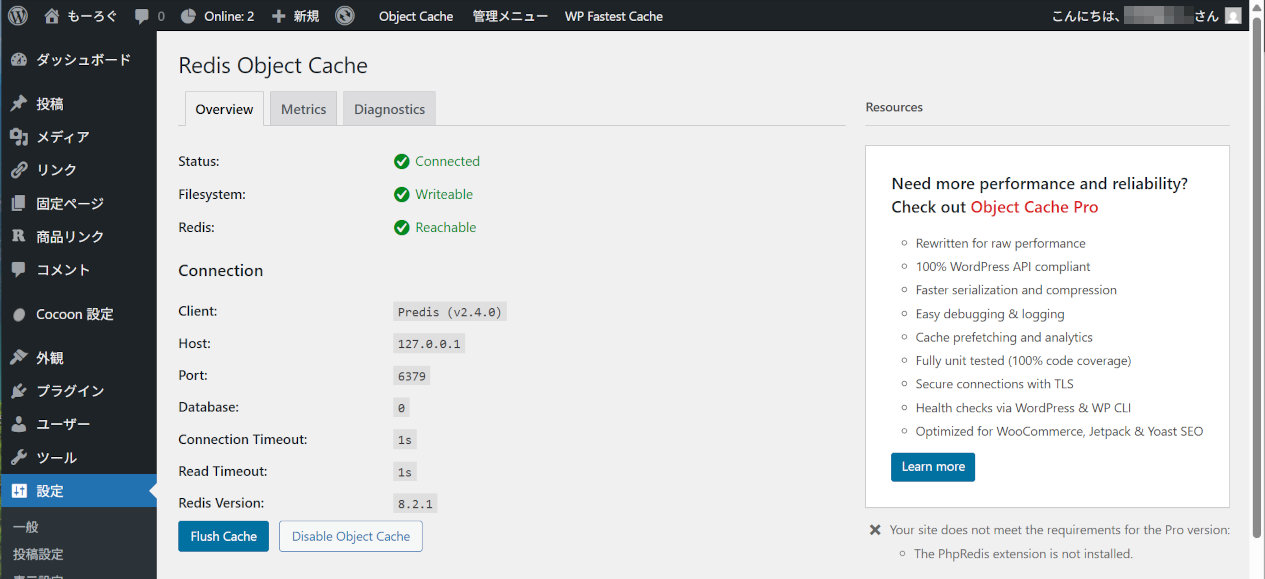
Task: Click the user avatar in admin bar
Action: pyautogui.click(x=1233, y=16)
